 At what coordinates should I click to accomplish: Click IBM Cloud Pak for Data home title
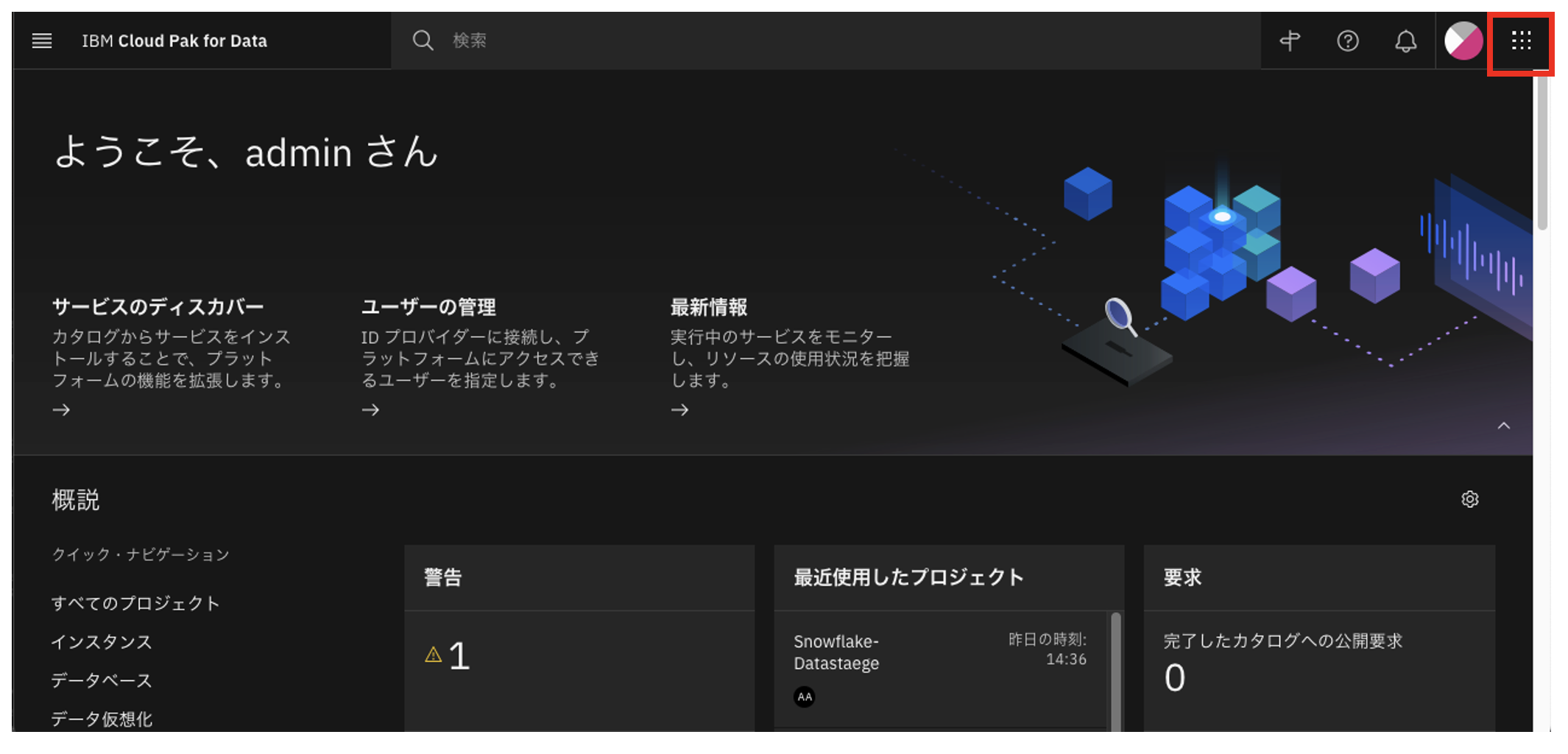[x=174, y=40]
